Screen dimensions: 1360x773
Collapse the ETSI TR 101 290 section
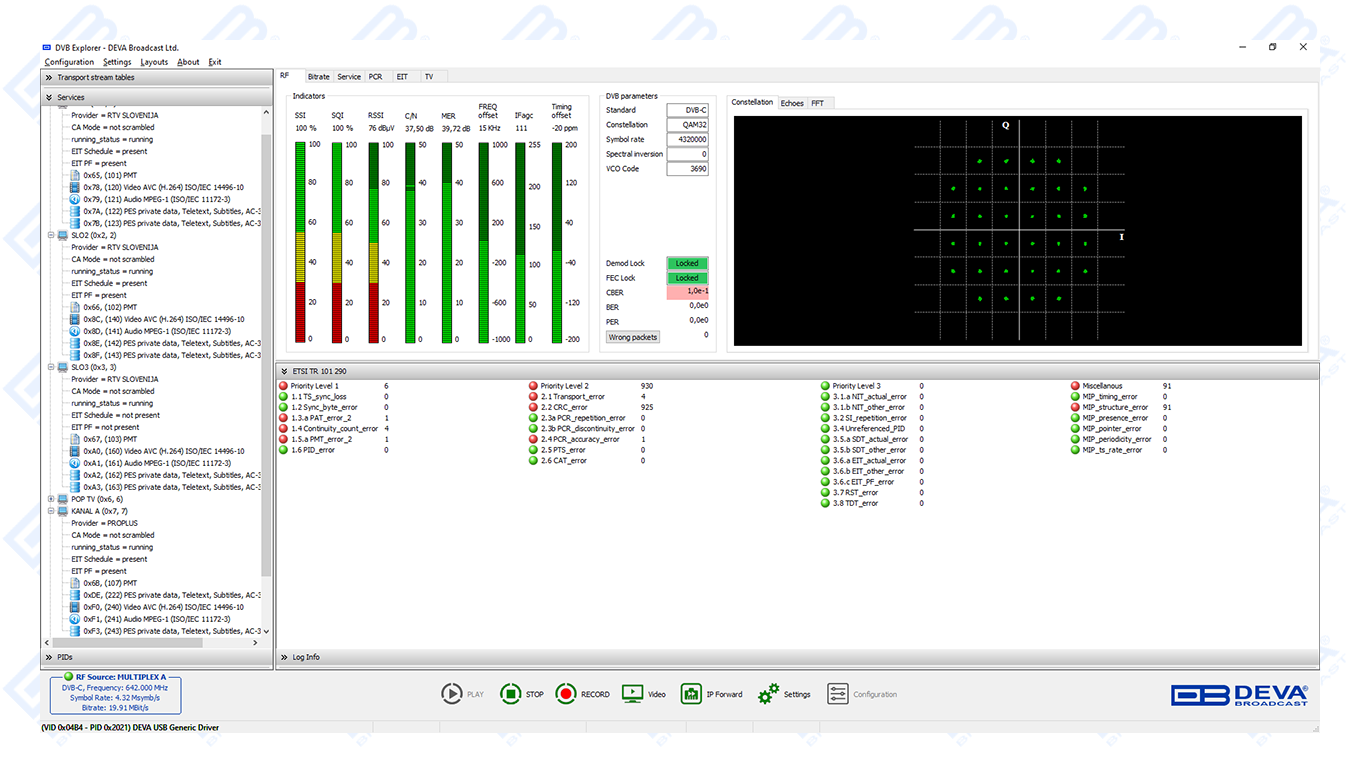pyautogui.click(x=286, y=372)
